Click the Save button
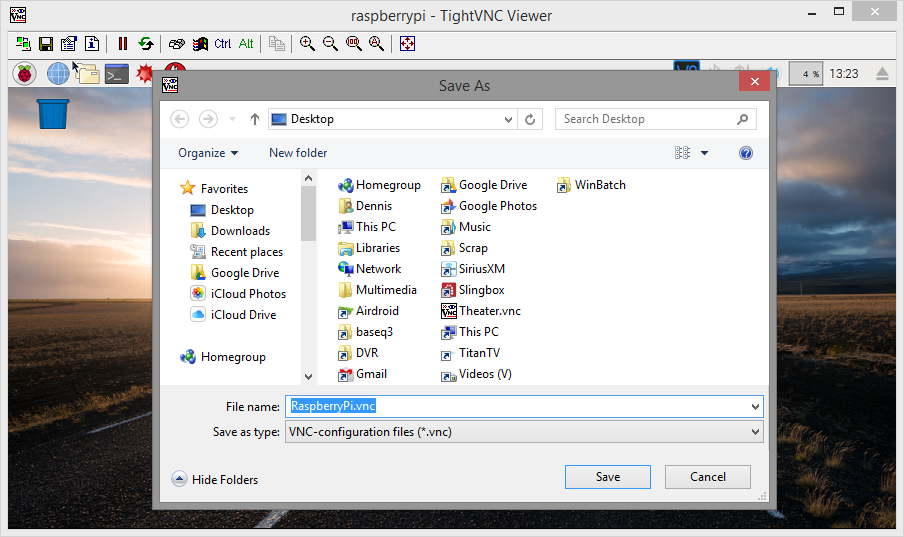This screenshot has height=537, width=904. (x=608, y=477)
